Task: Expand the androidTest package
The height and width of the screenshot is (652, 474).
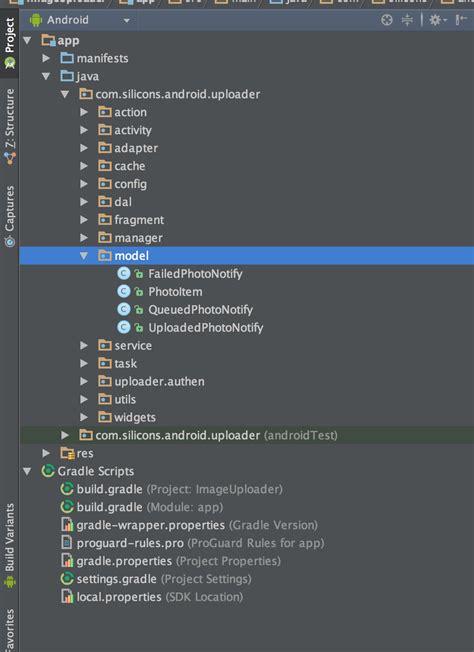Action: coord(65,435)
